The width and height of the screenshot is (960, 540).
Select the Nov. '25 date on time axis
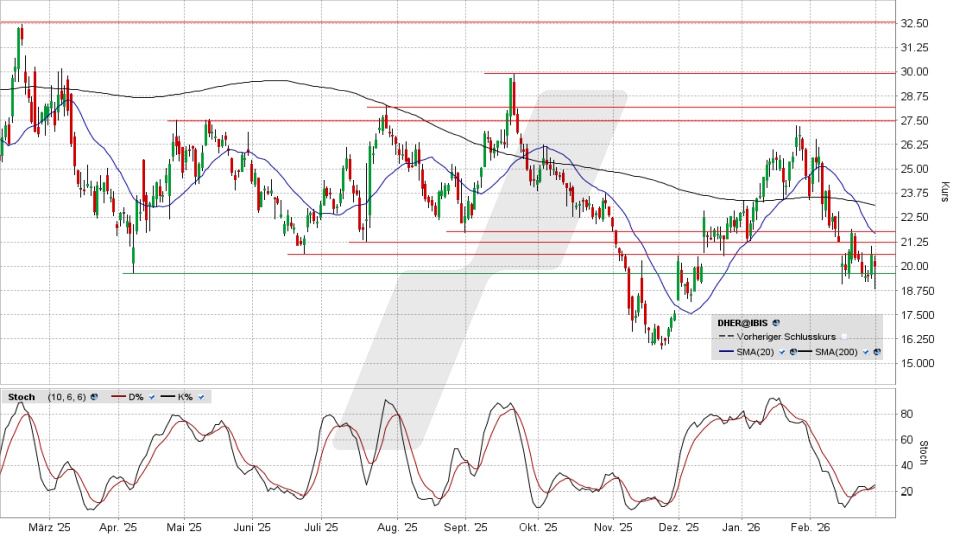point(612,527)
